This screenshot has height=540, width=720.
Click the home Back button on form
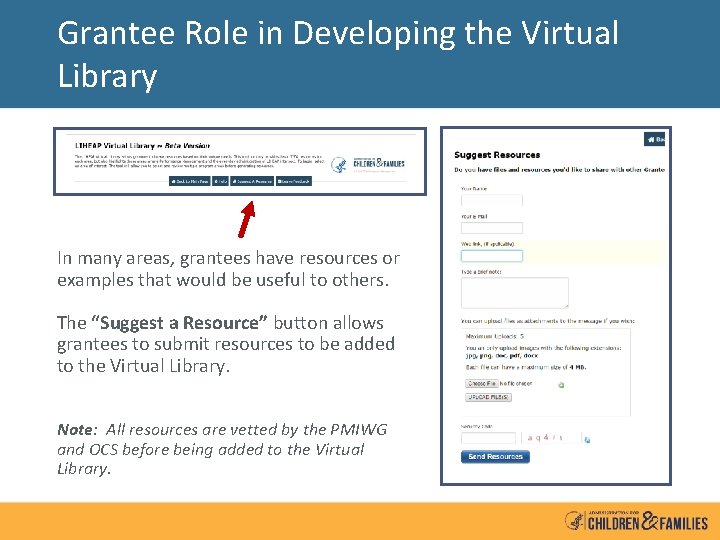pos(654,139)
